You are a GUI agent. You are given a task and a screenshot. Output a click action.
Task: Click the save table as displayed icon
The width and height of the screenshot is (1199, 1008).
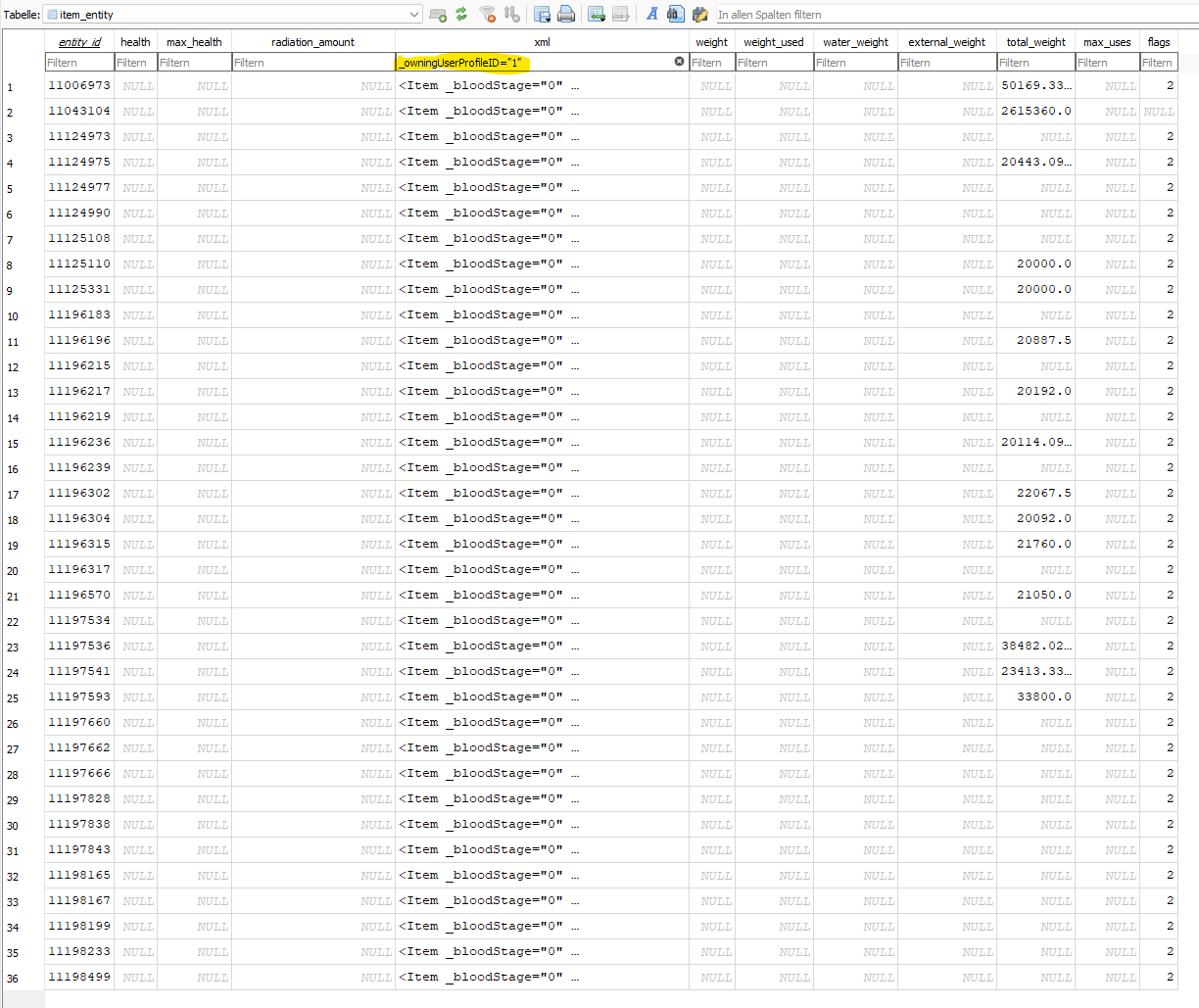[542, 15]
